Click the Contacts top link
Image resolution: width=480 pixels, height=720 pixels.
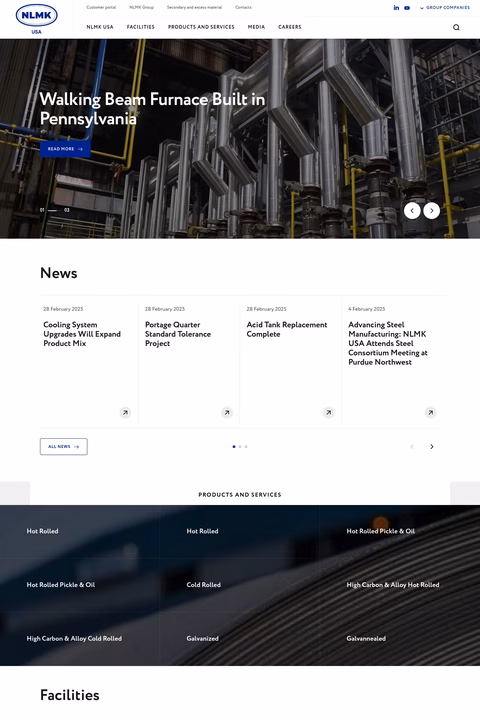(243, 7)
